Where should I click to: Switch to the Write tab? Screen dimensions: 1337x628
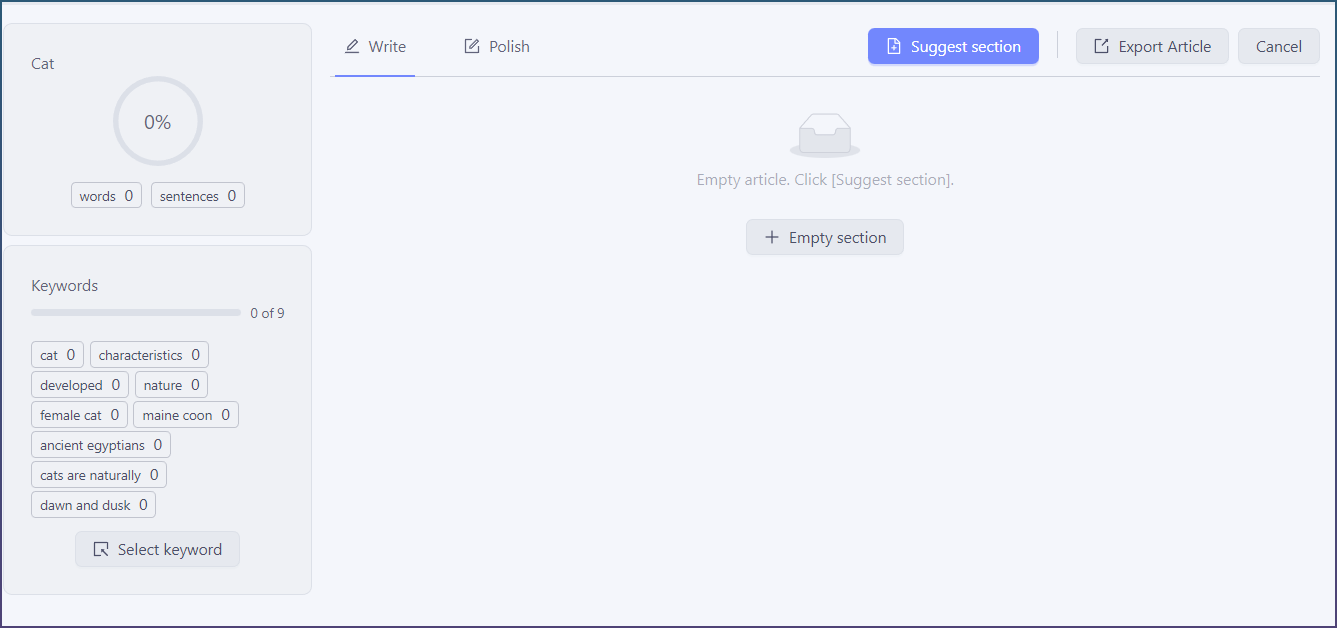point(375,47)
